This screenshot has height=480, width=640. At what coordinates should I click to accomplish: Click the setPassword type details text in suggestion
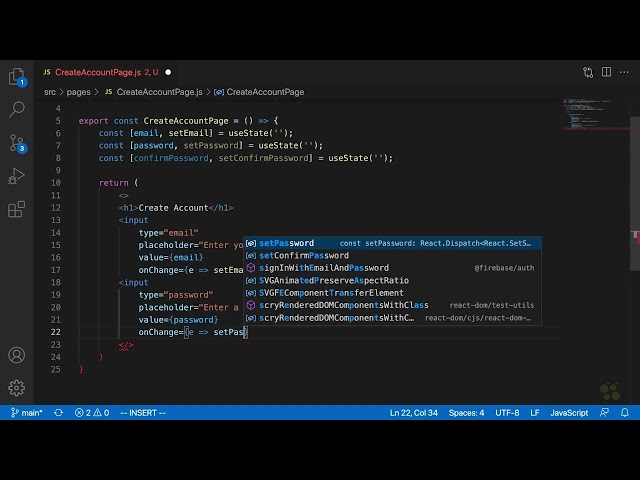point(435,243)
